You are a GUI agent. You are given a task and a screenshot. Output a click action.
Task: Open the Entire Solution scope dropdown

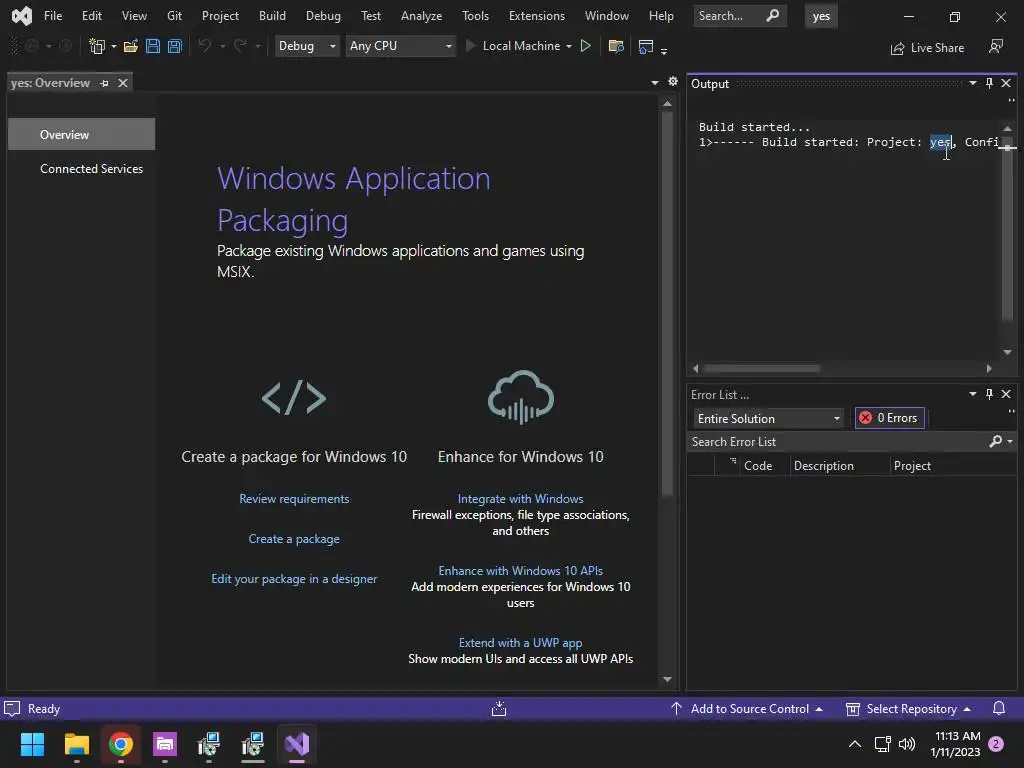click(x=769, y=419)
